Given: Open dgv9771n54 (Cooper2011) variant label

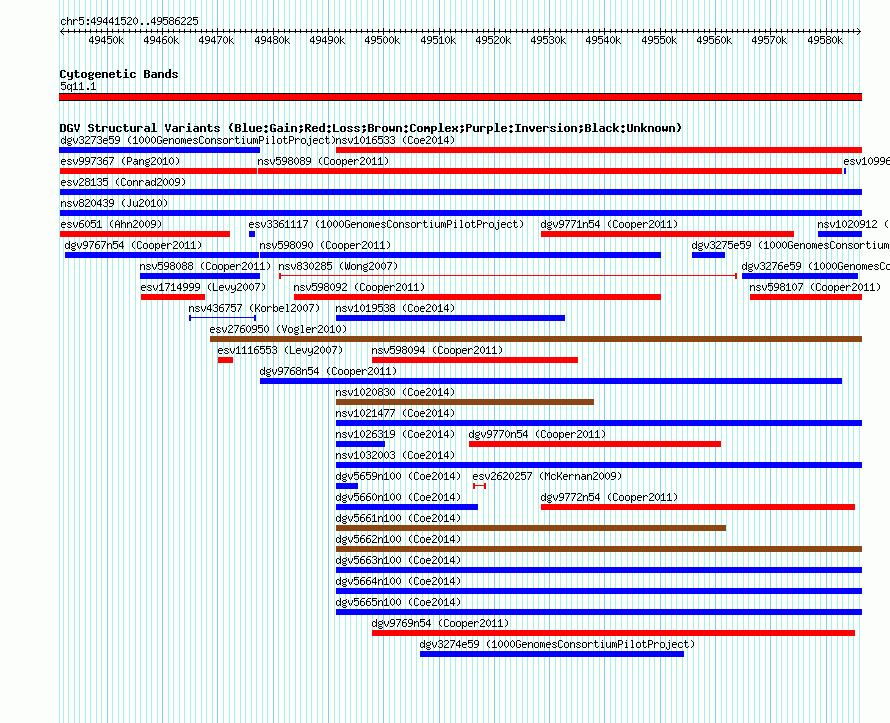Looking at the screenshot, I should tap(609, 224).
